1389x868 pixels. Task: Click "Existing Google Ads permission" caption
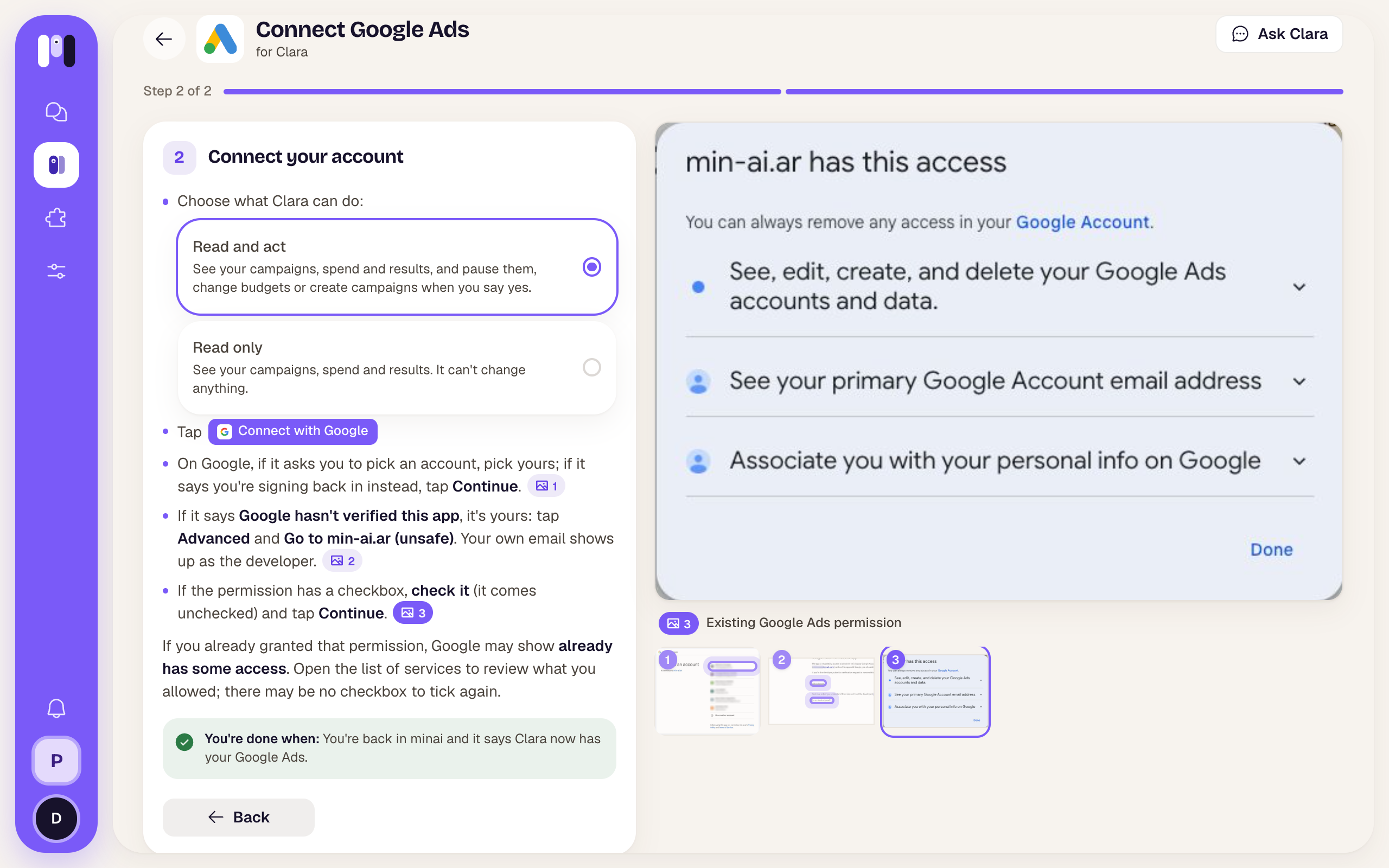pos(804,623)
